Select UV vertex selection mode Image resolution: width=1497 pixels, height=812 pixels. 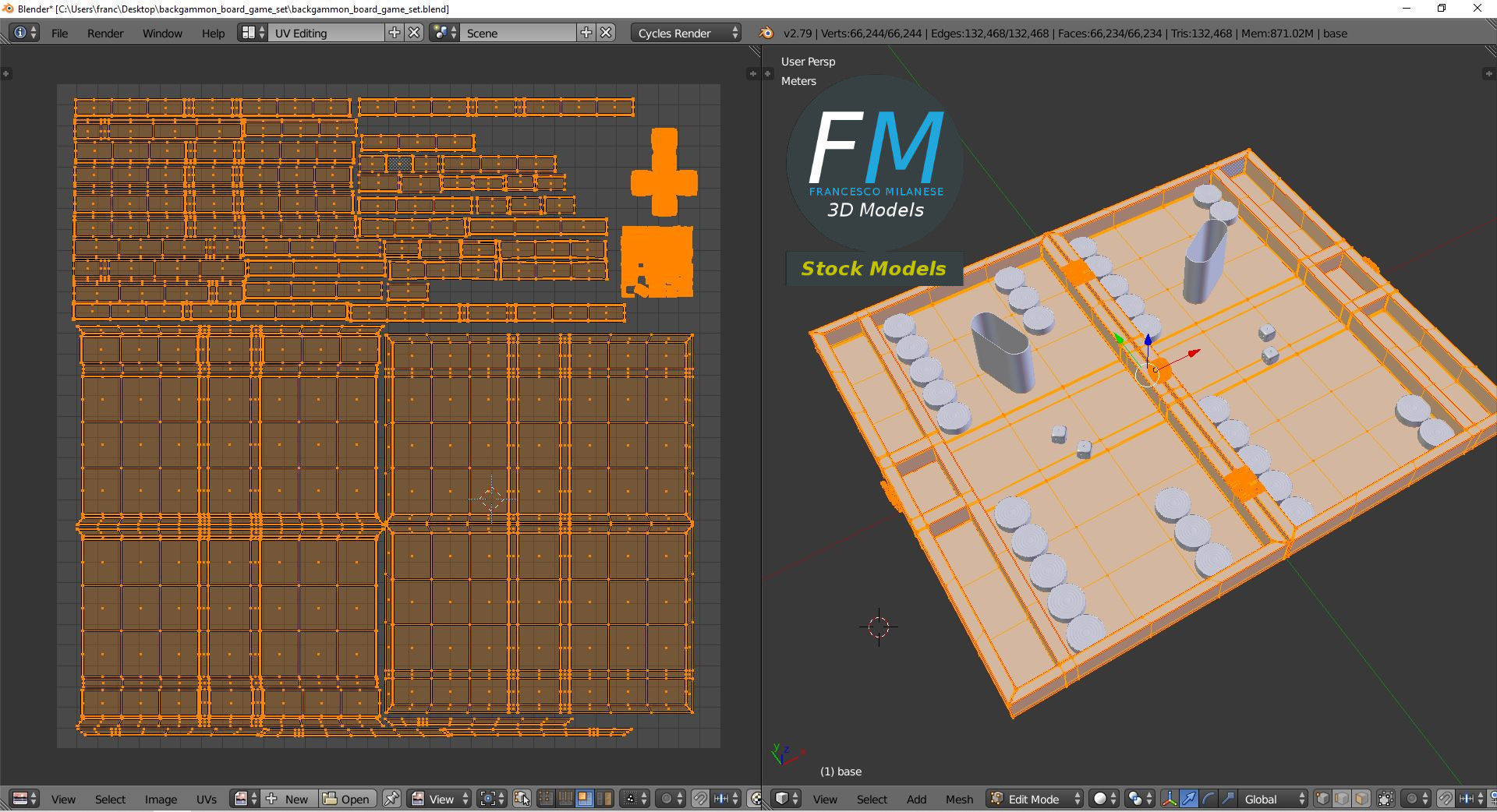pyautogui.click(x=546, y=799)
